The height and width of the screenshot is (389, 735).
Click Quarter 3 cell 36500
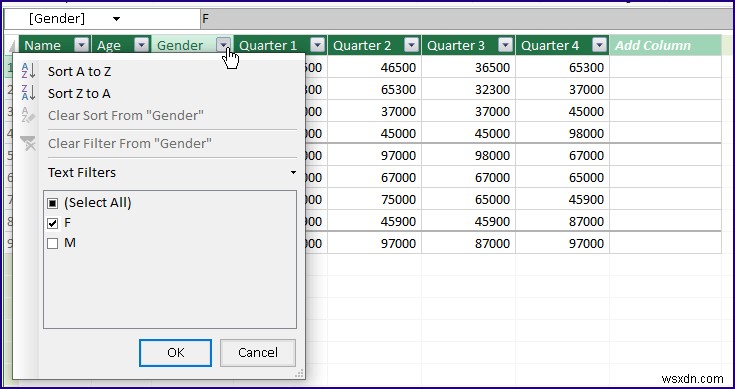click(x=468, y=67)
